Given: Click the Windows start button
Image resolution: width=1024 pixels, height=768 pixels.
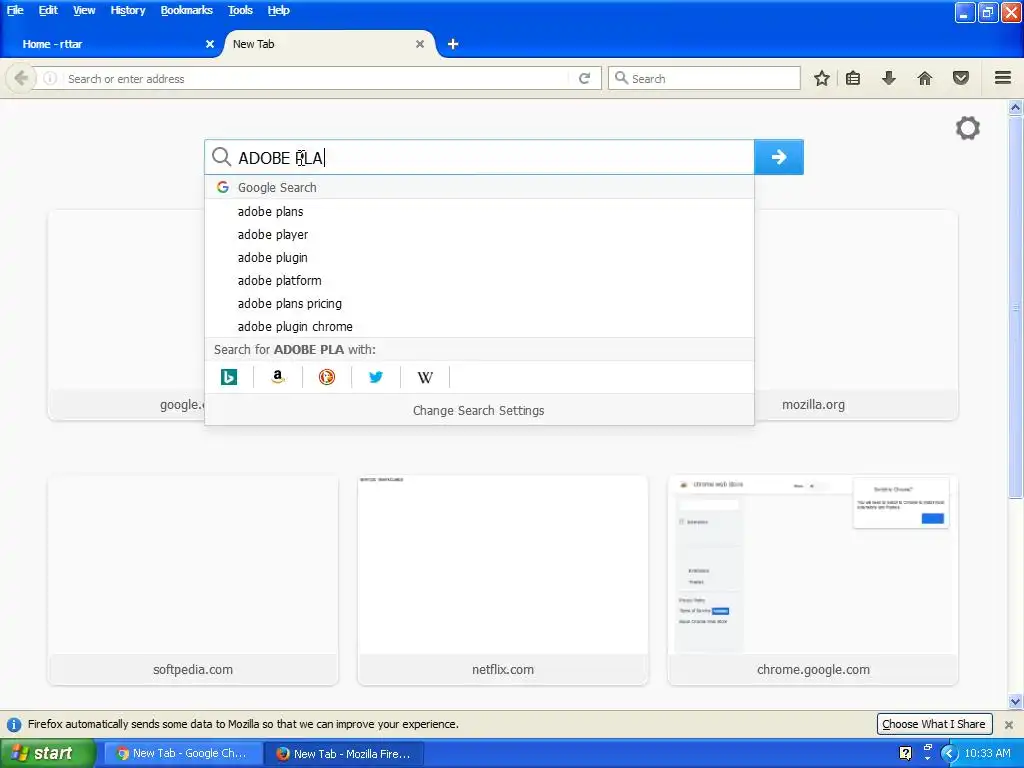Looking at the screenshot, I should (x=47, y=754).
